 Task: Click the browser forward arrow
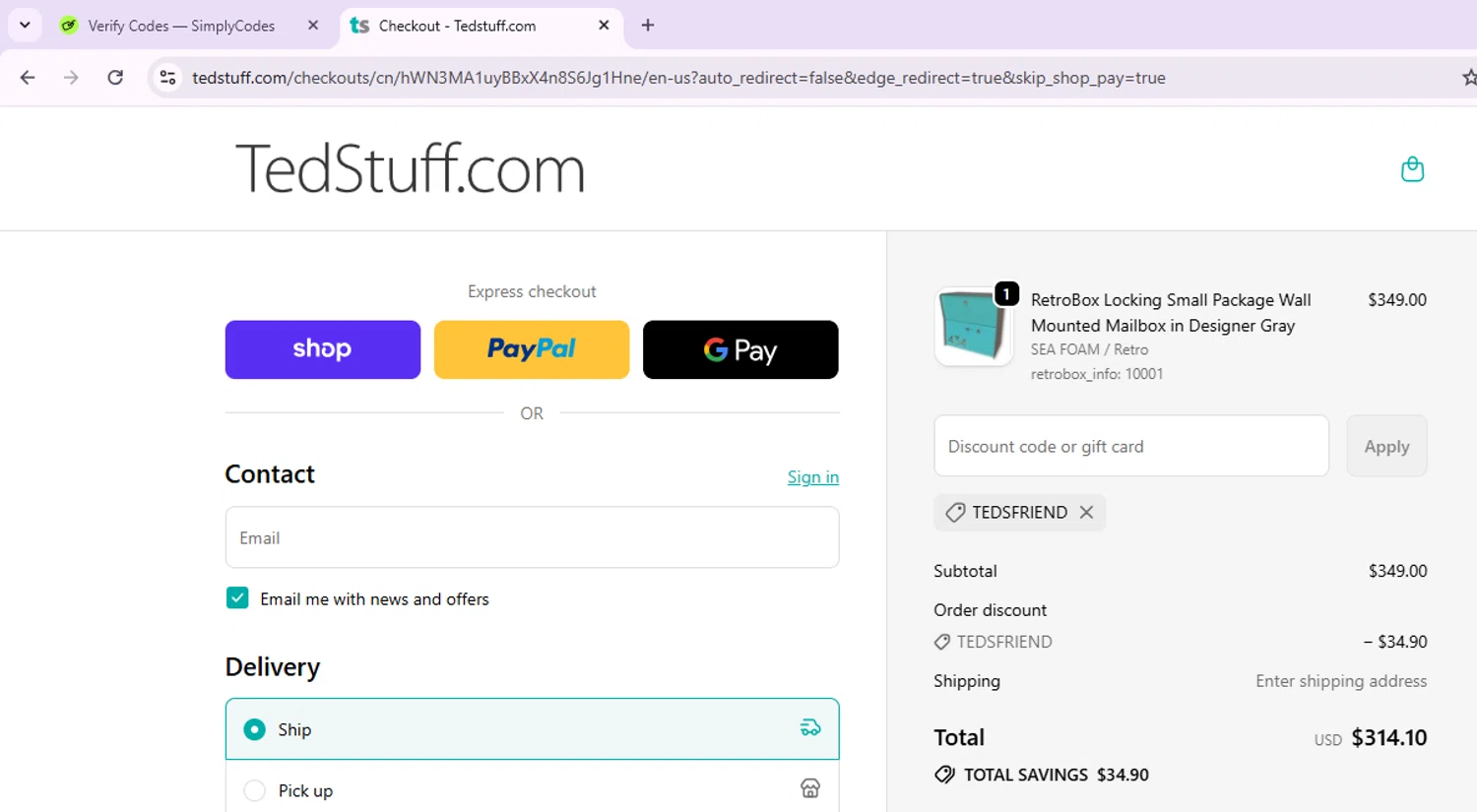pos(71,78)
